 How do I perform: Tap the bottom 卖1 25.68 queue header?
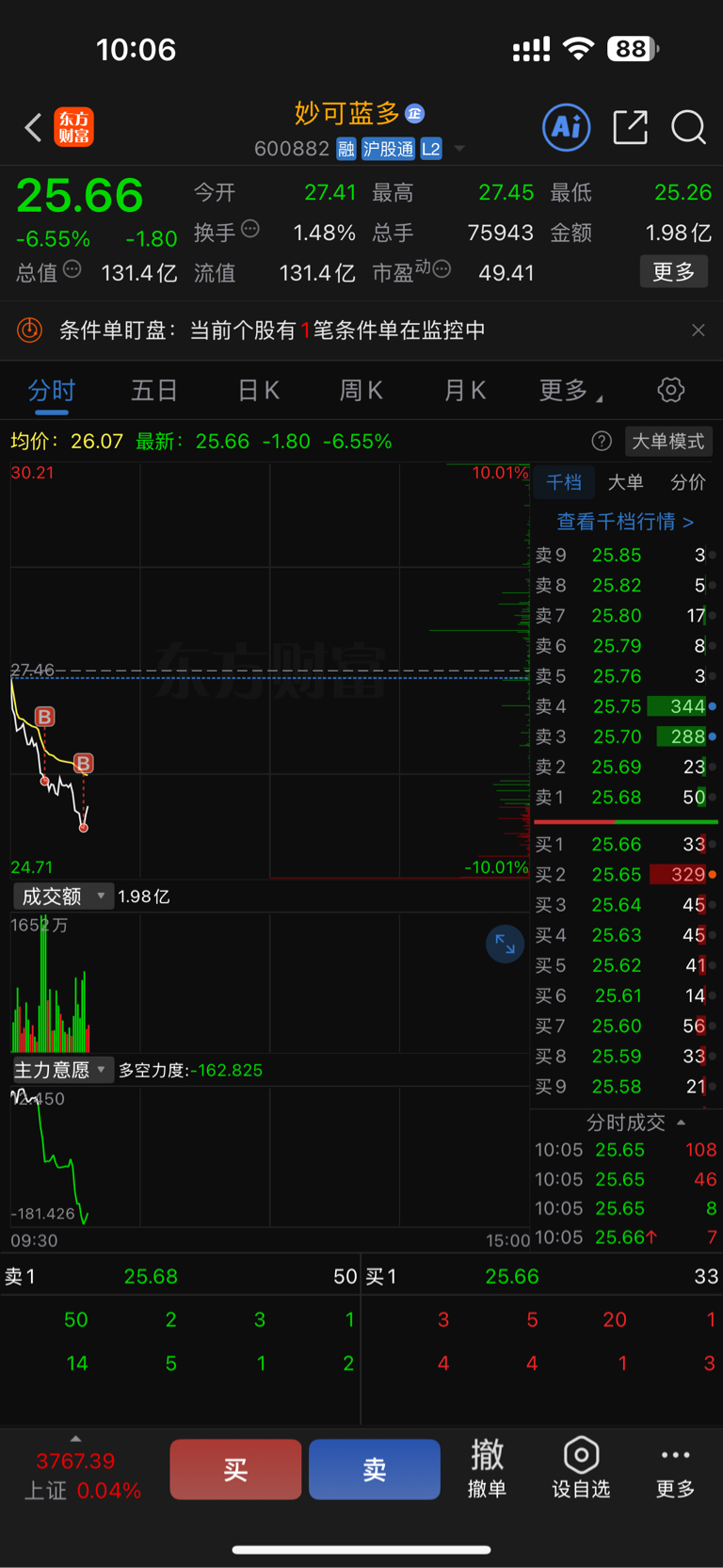click(x=181, y=1276)
